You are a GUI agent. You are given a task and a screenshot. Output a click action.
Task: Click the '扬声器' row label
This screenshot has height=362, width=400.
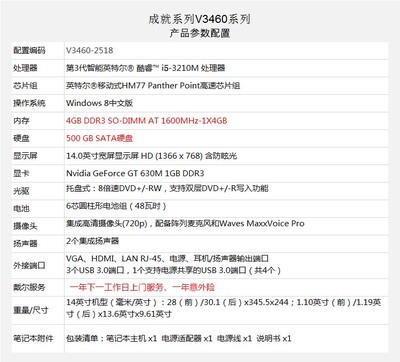25,244
